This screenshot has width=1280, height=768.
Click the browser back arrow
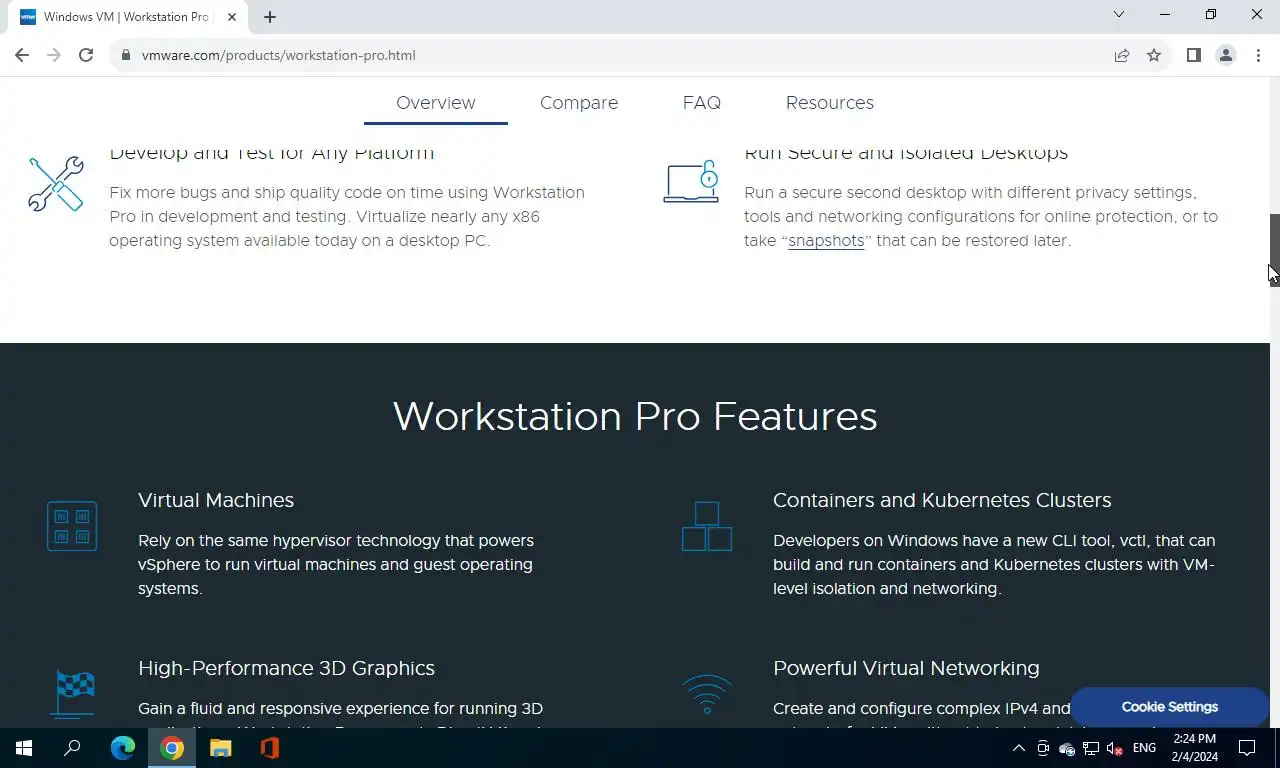point(22,55)
